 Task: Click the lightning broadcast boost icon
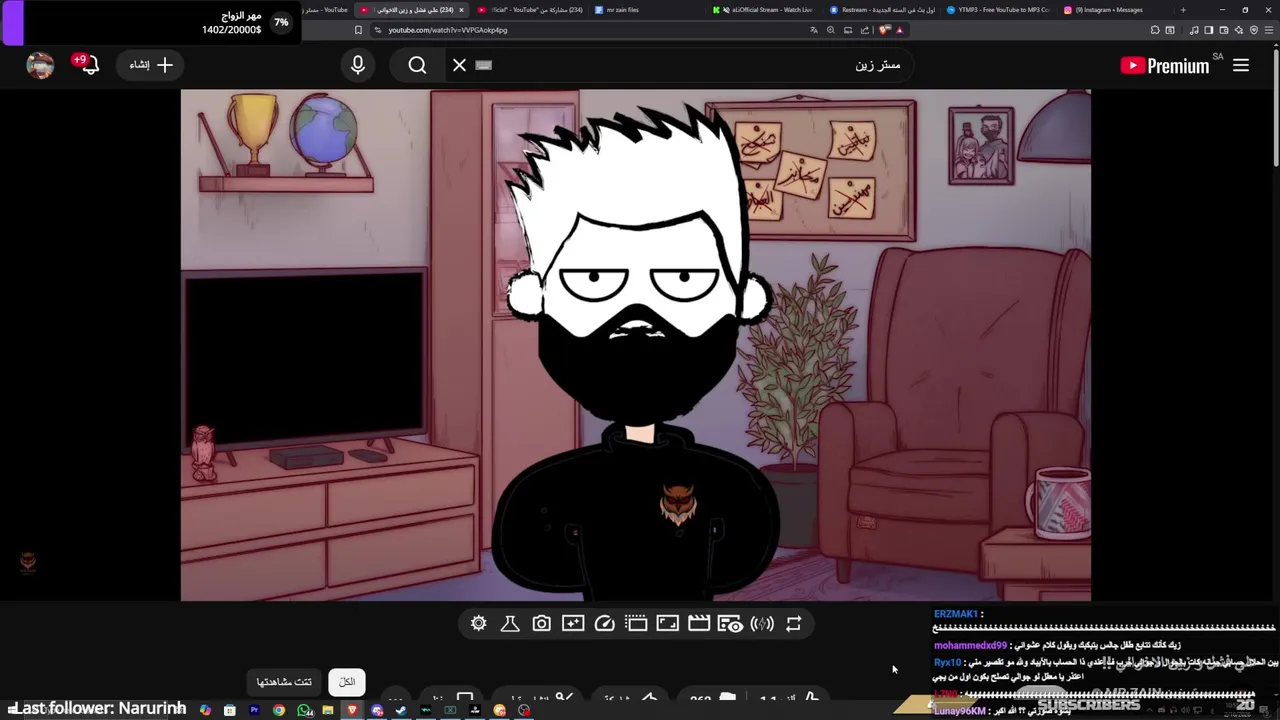(762, 624)
